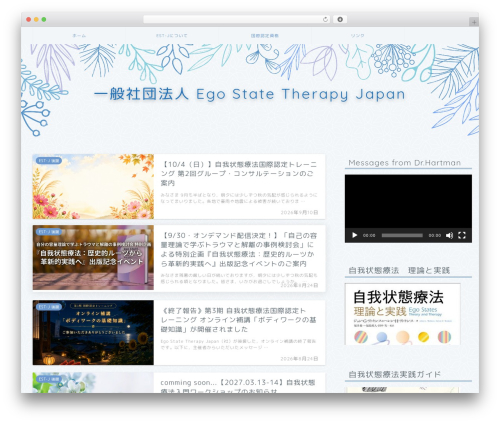Click the 出版記念イベント book thumbnail
500x423 pixels.
pos(93,257)
